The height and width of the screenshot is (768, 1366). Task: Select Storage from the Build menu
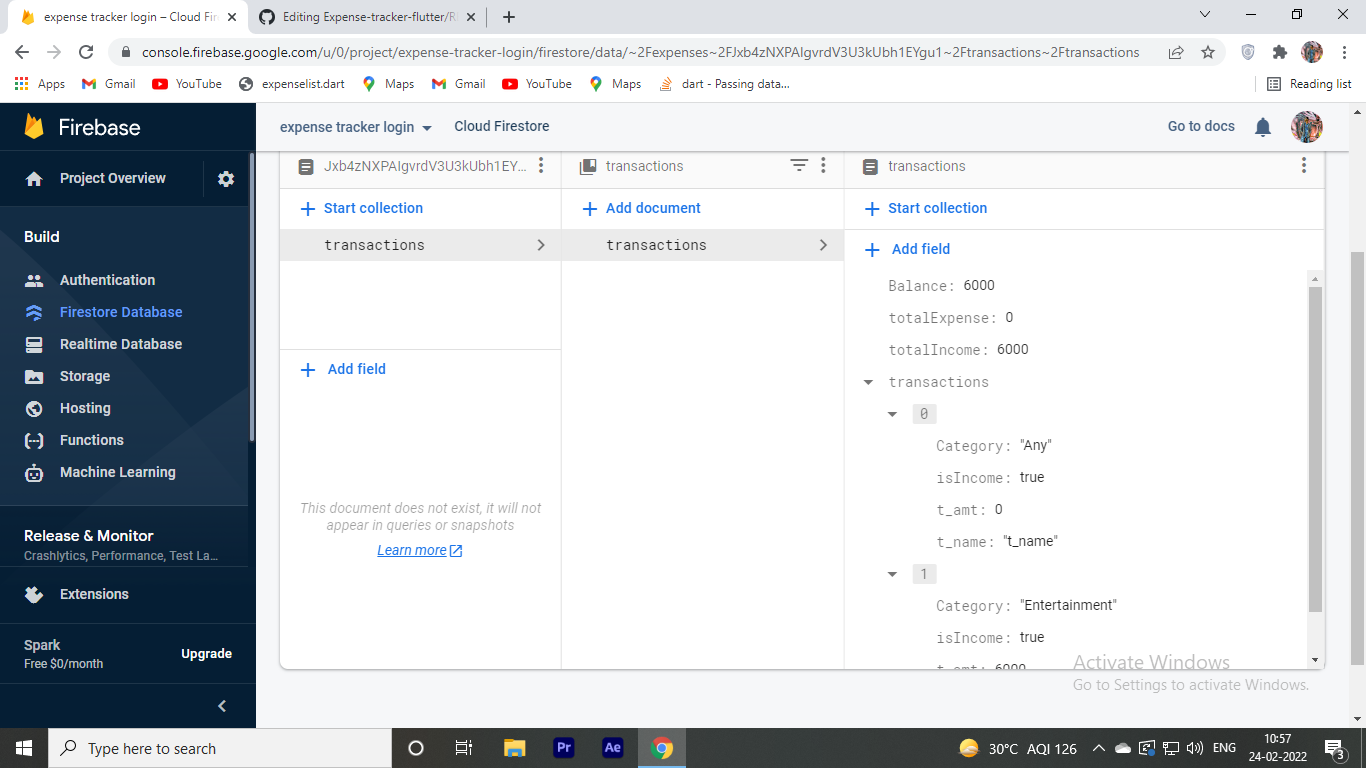pos(85,376)
